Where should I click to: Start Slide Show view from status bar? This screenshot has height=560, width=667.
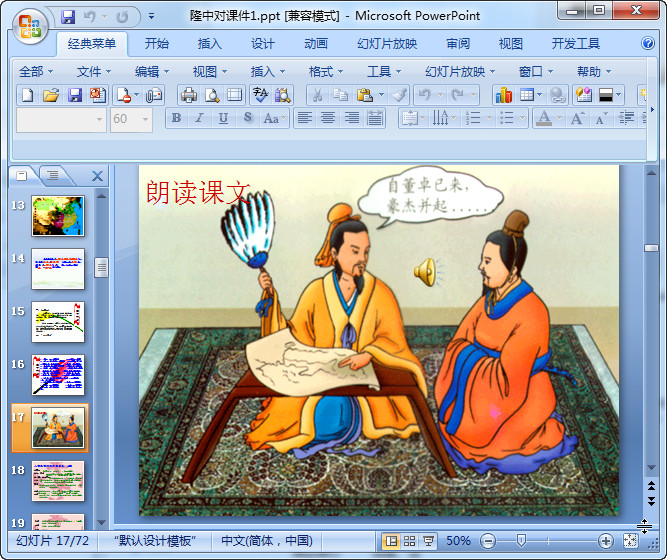(428, 541)
